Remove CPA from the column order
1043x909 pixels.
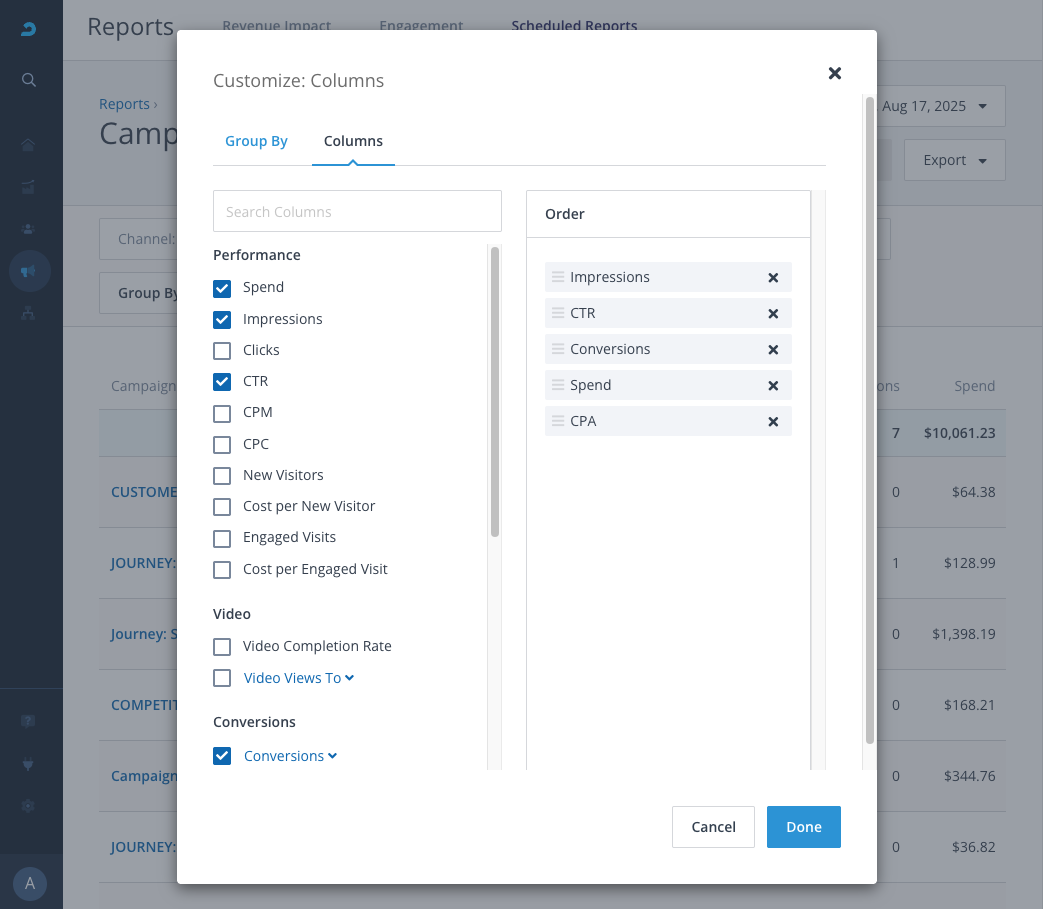click(x=773, y=422)
